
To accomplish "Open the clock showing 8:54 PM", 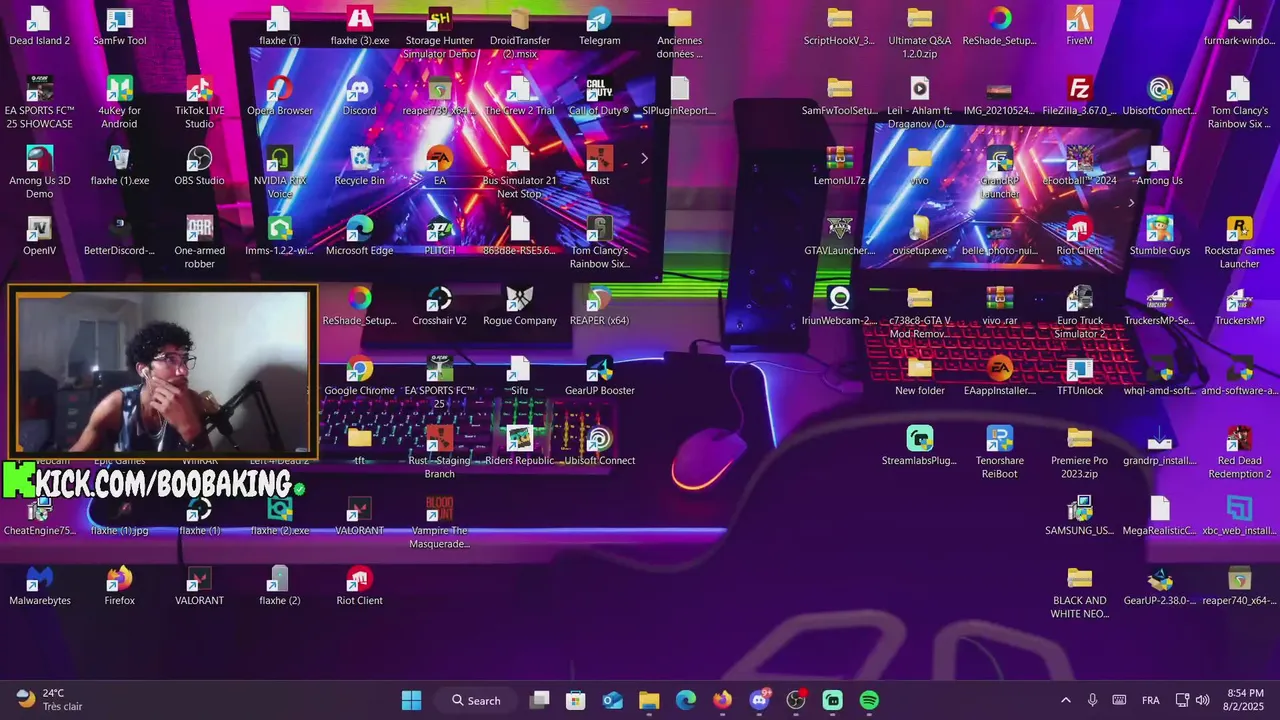I will 1245,700.
